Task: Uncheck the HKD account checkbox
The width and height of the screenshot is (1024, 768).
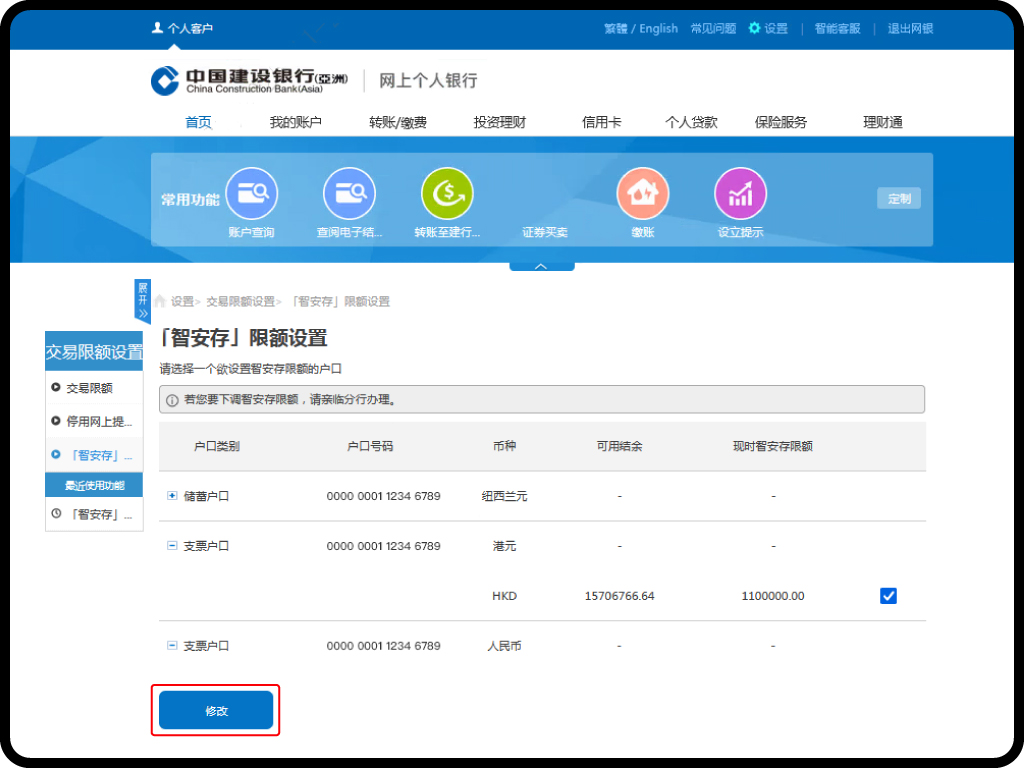Action: (888, 596)
